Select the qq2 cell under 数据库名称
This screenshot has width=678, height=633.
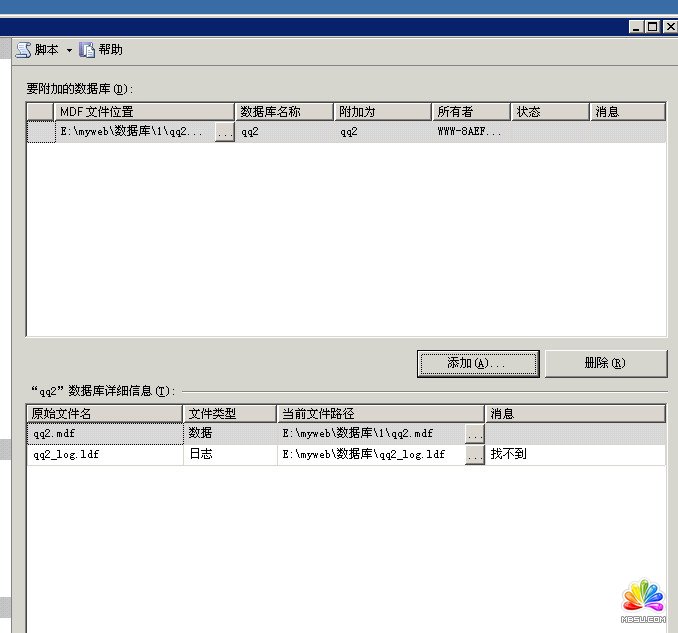pos(284,132)
